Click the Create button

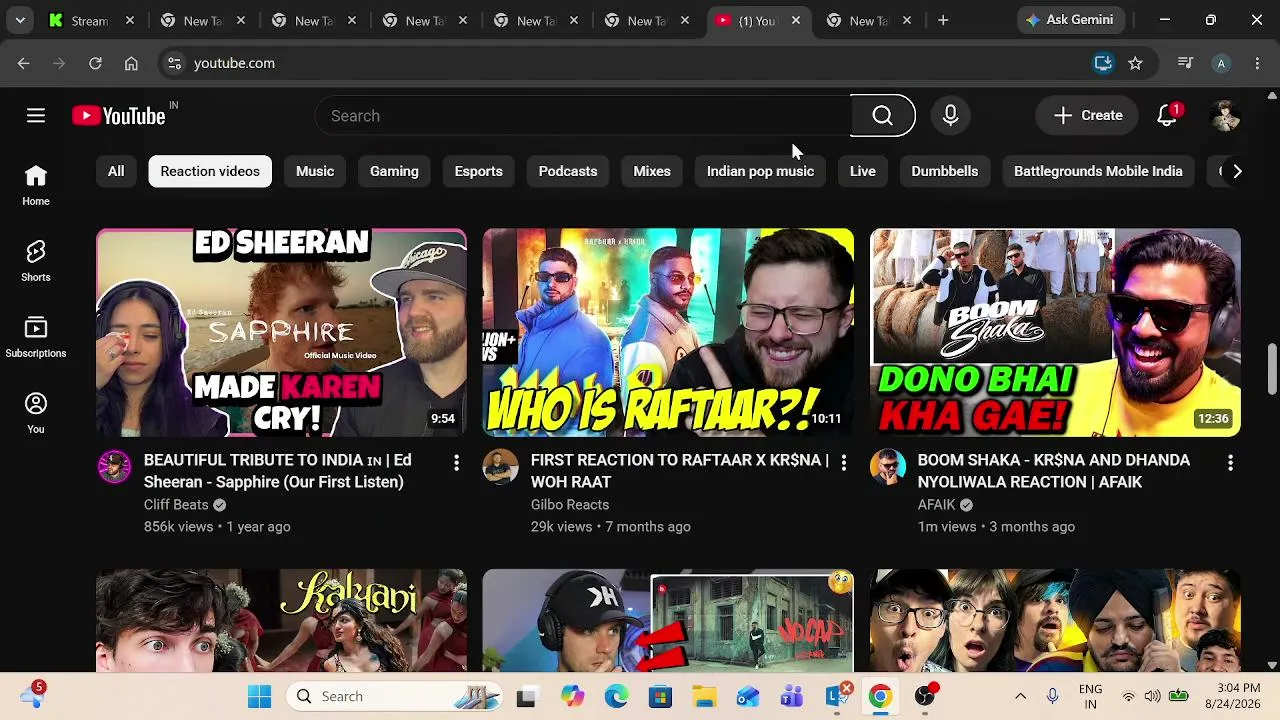pos(1087,116)
